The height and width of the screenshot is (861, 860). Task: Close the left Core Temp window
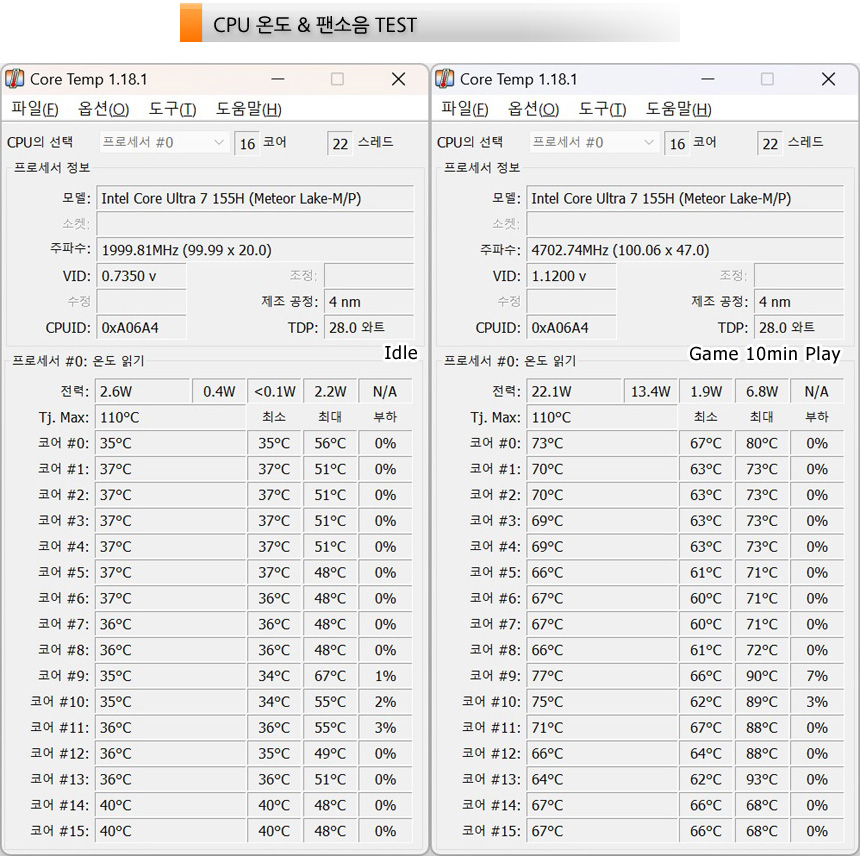coord(399,79)
